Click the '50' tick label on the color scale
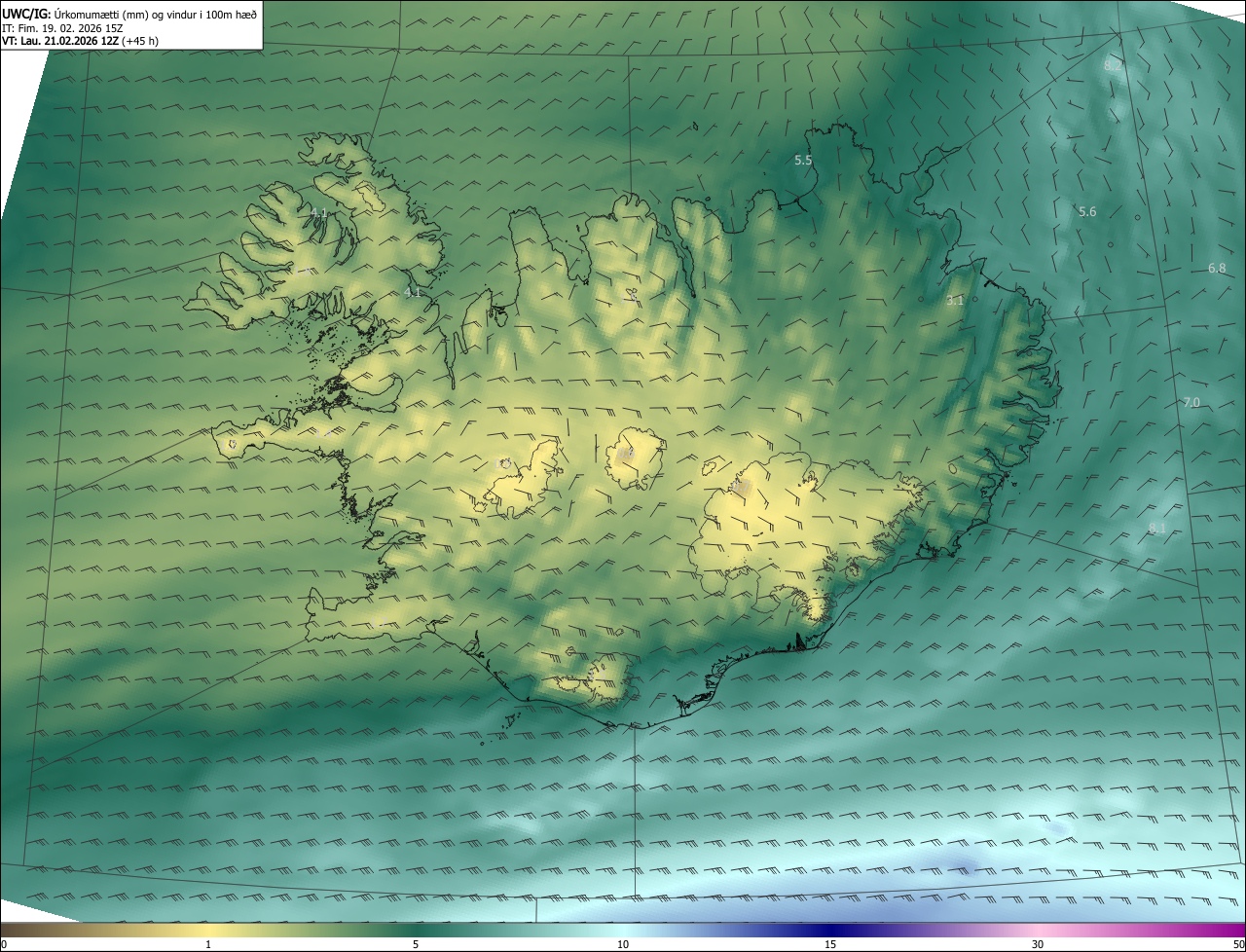Image resolution: width=1246 pixels, height=952 pixels. click(1238, 944)
